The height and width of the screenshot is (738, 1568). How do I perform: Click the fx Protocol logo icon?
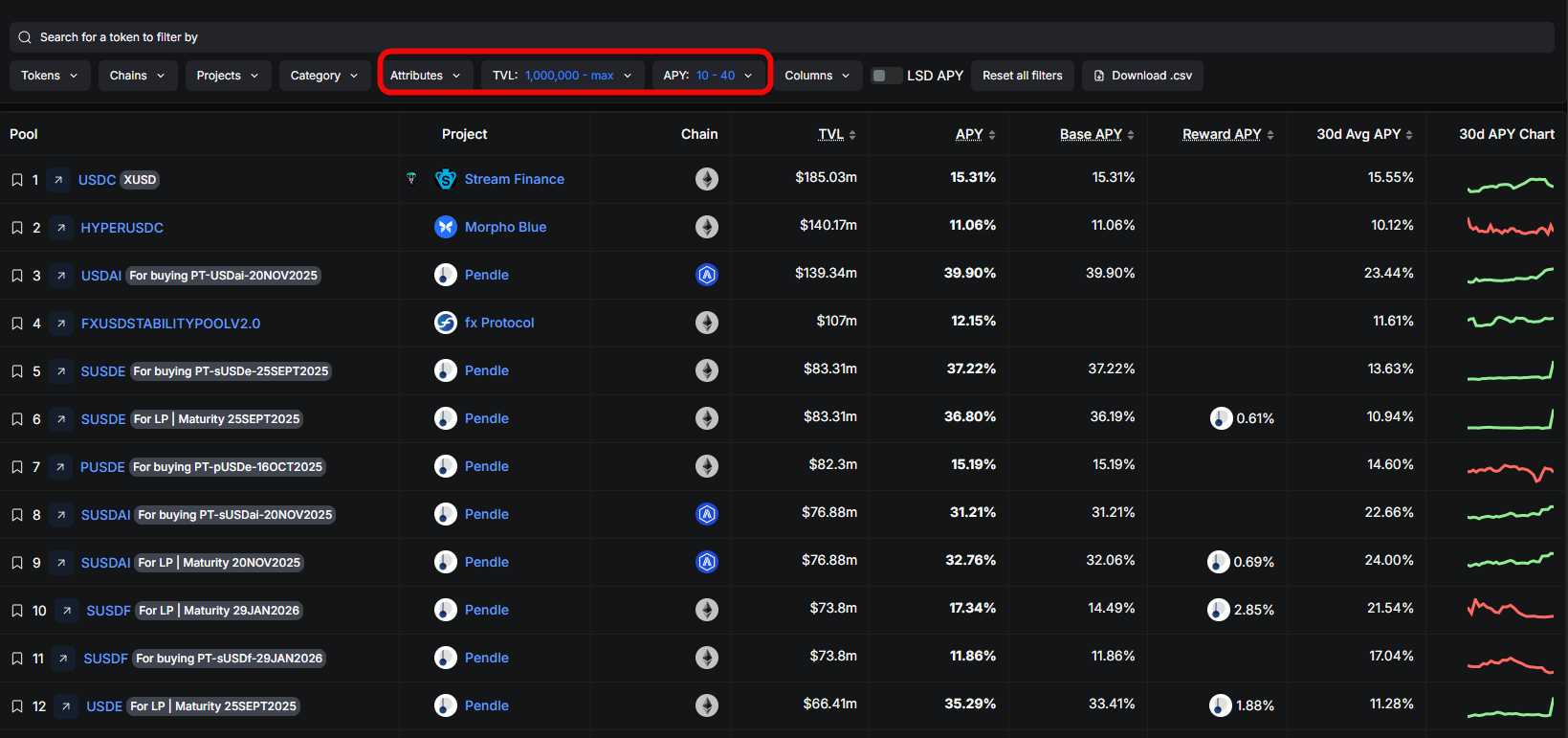(x=446, y=323)
